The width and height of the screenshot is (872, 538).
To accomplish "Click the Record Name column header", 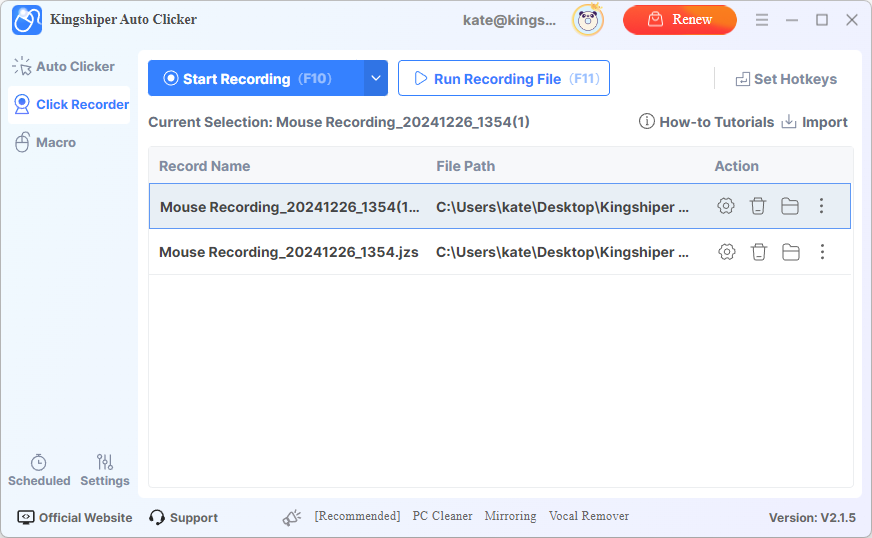I will point(205,166).
